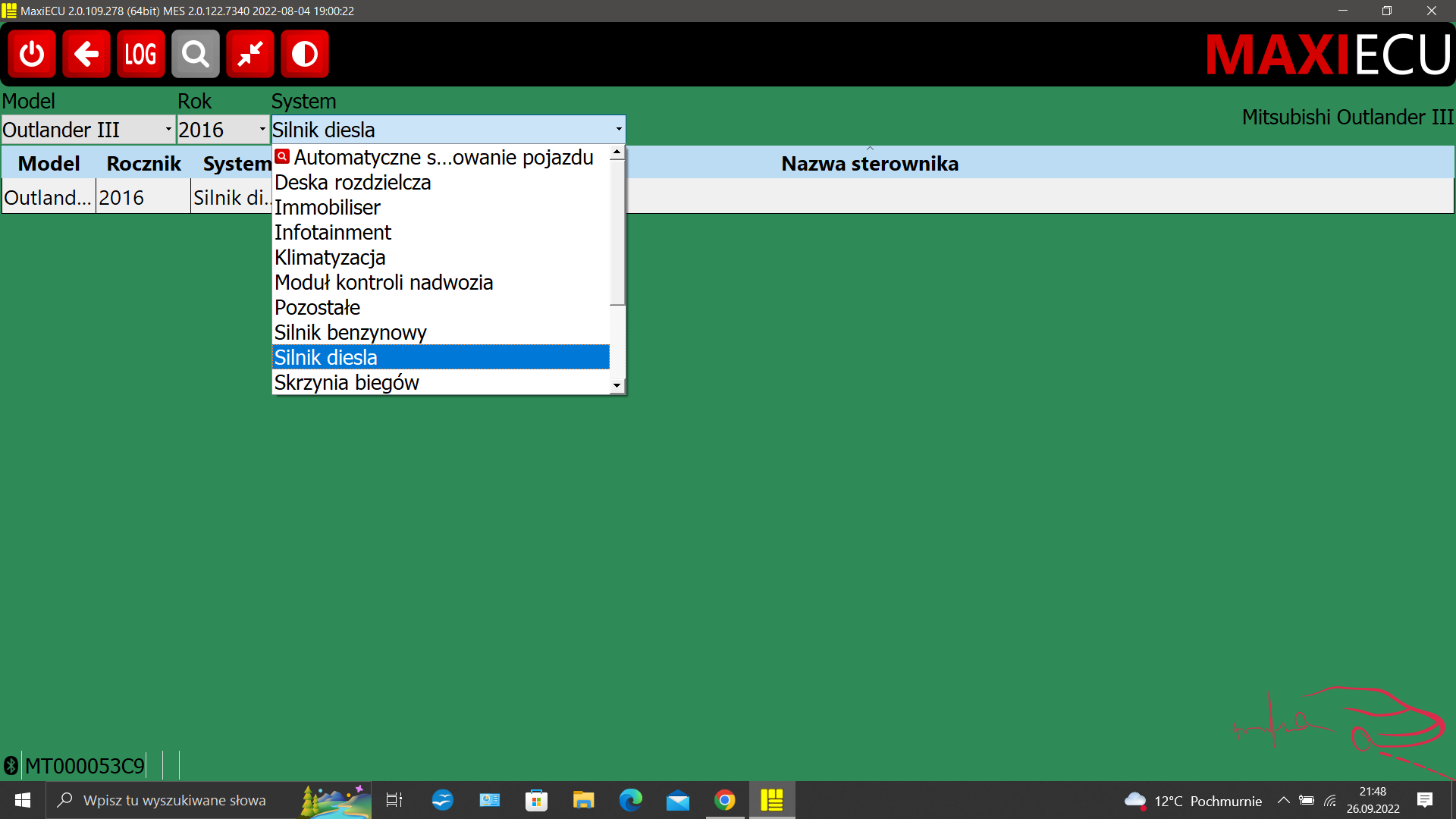Sort by the Model column header
The image size is (1456, 819).
[x=49, y=163]
